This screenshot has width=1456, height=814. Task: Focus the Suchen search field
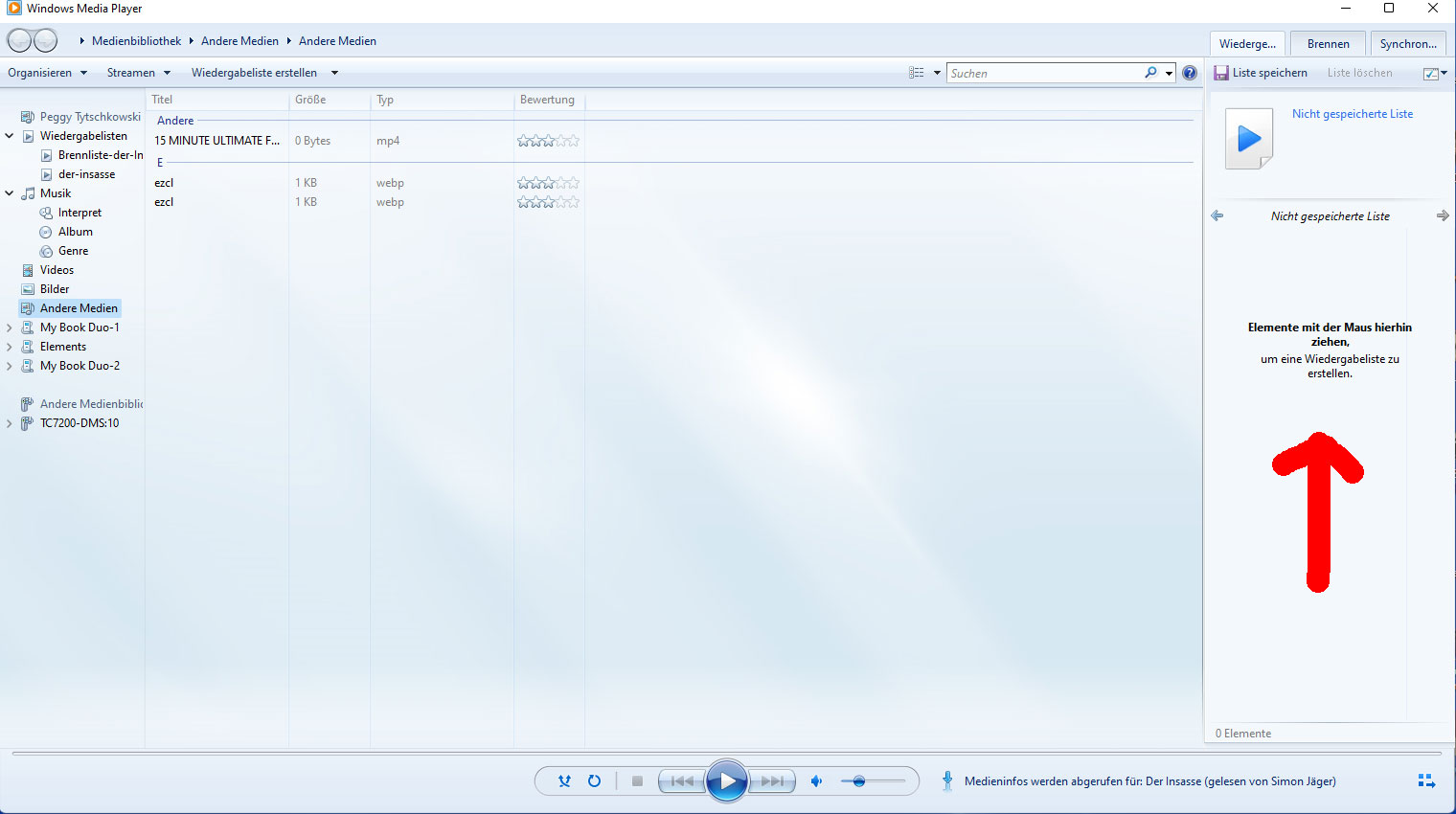pyautogui.click(x=1045, y=73)
